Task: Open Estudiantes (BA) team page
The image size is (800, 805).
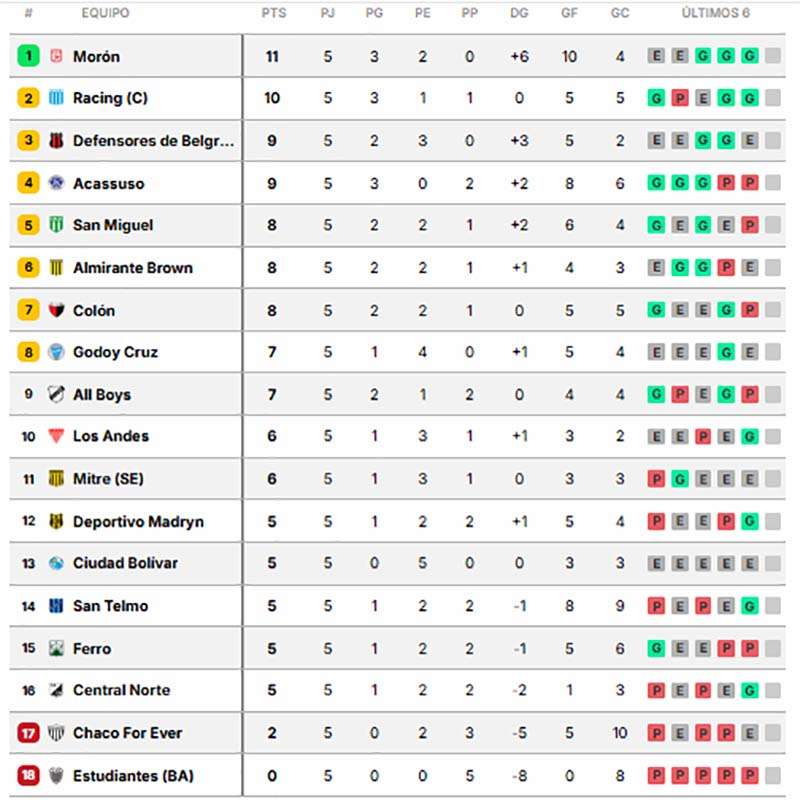Action: point(133,776)
